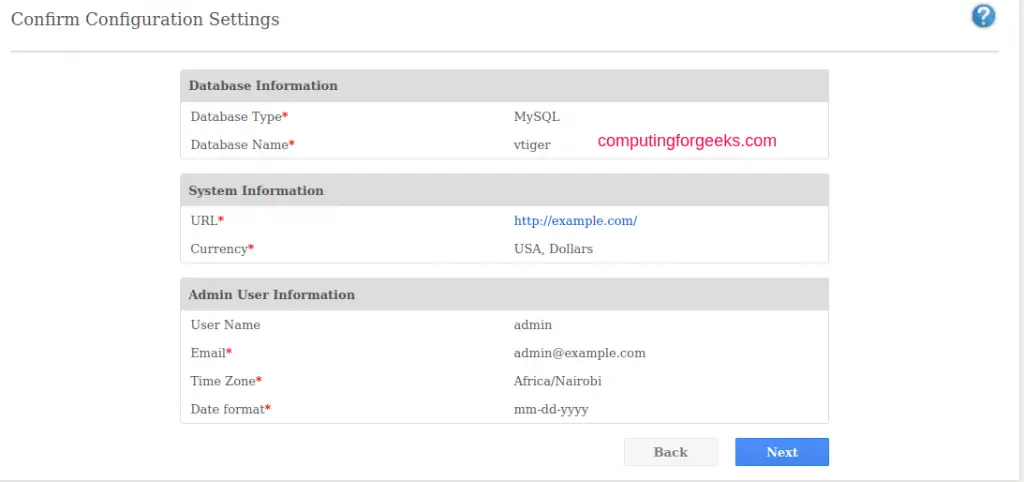Click the Currency label
This screenshot has height=482, width=1024.
[x=222, y=249]
